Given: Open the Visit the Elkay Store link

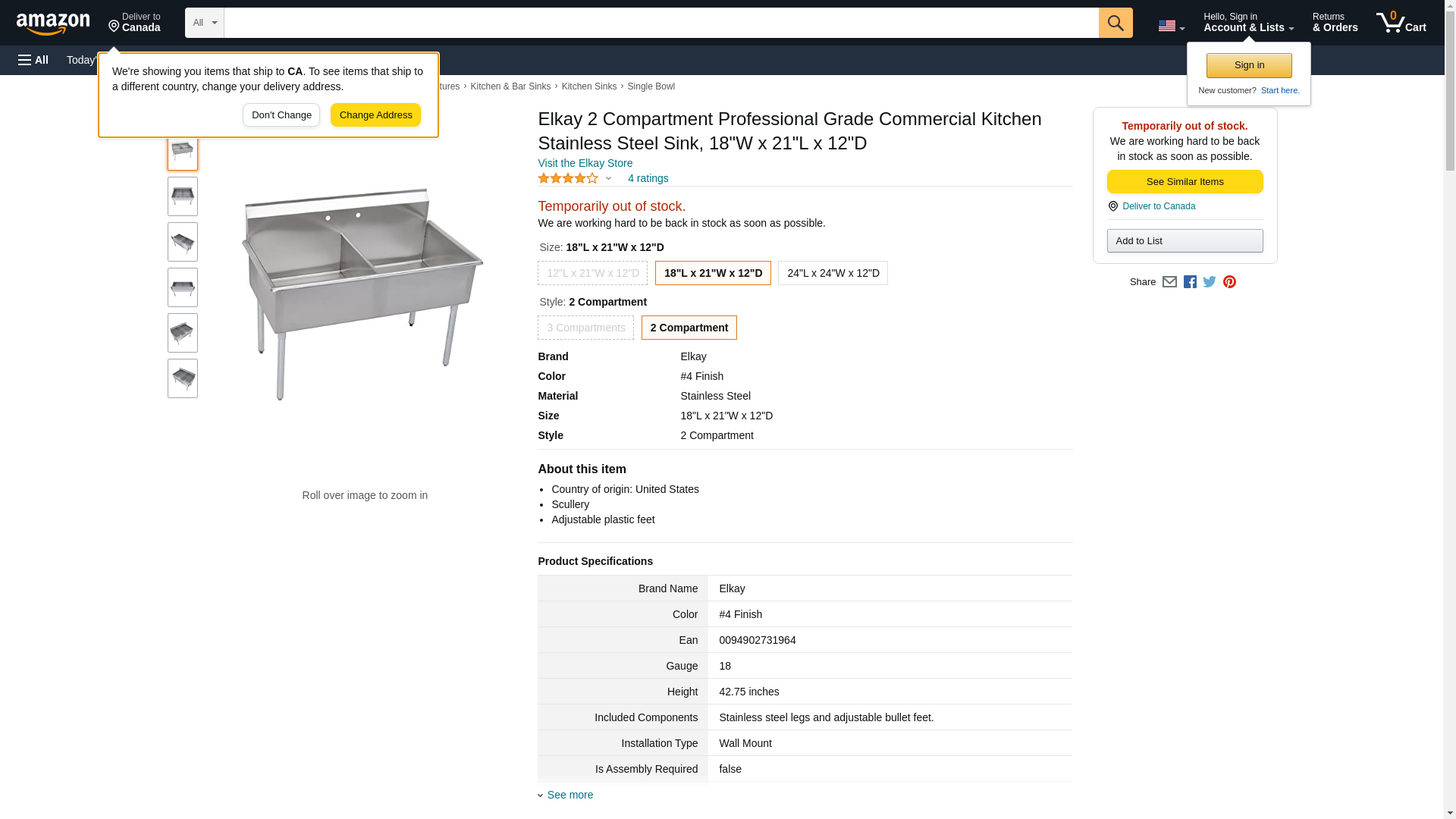Looking at the screenshot, I should [x=585, y=163].
